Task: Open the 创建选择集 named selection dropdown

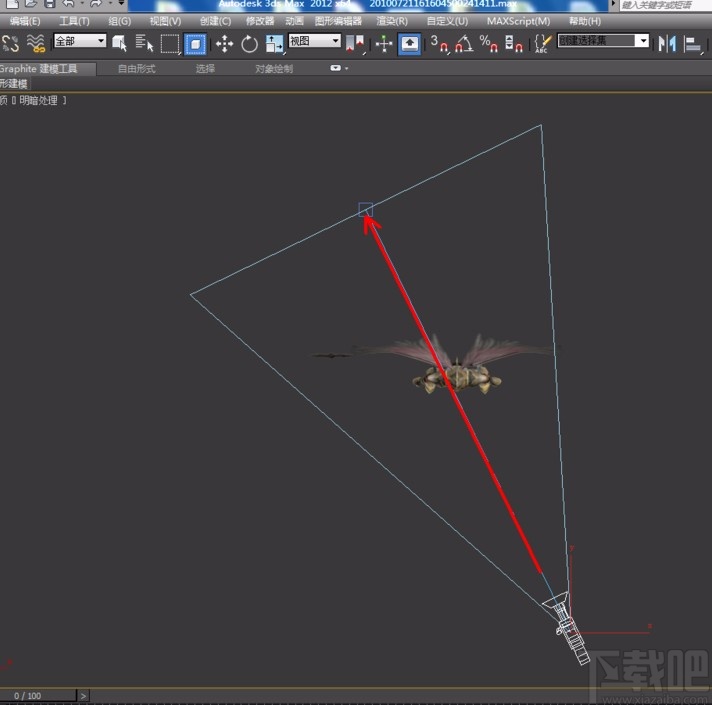Action: click(x=603, y=41)
